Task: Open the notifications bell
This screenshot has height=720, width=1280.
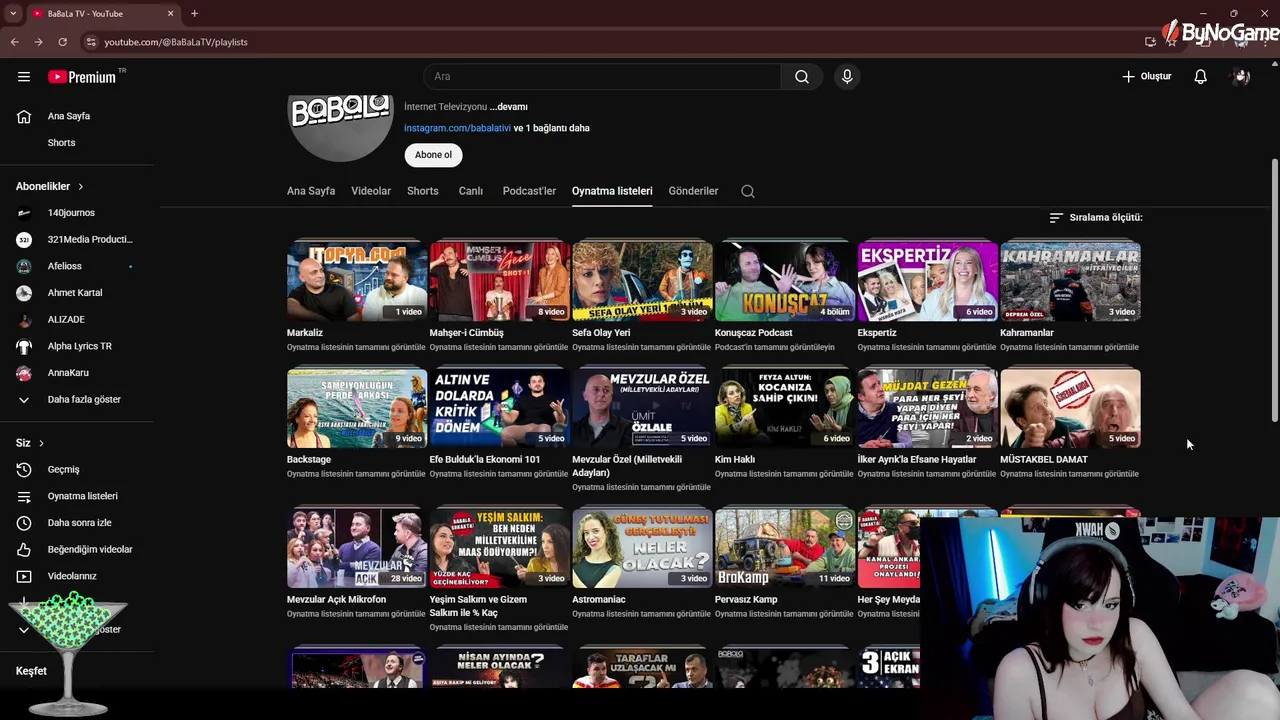Action: (x=1201, y=77)
